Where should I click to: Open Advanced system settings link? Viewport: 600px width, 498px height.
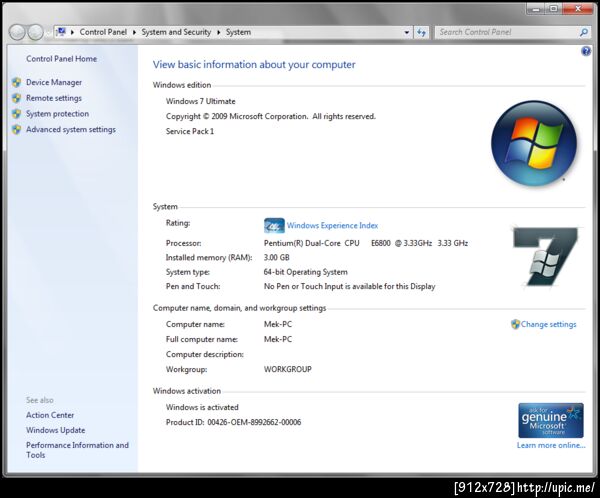point(70,129)
